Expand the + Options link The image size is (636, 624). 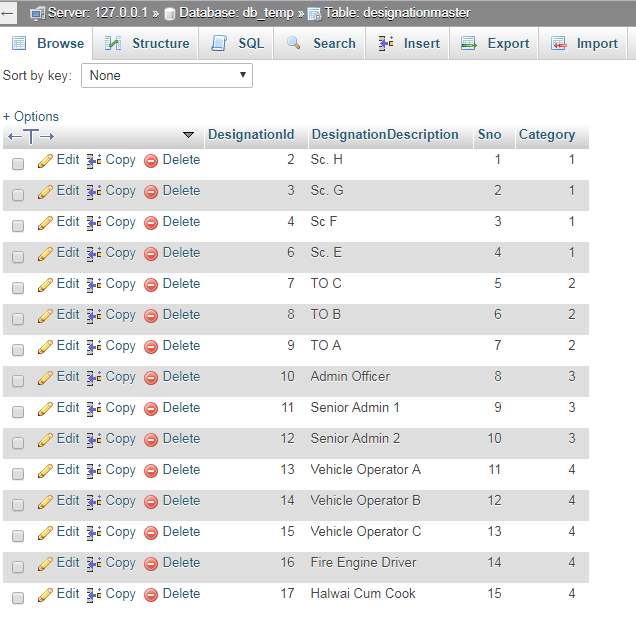(31, 116)
